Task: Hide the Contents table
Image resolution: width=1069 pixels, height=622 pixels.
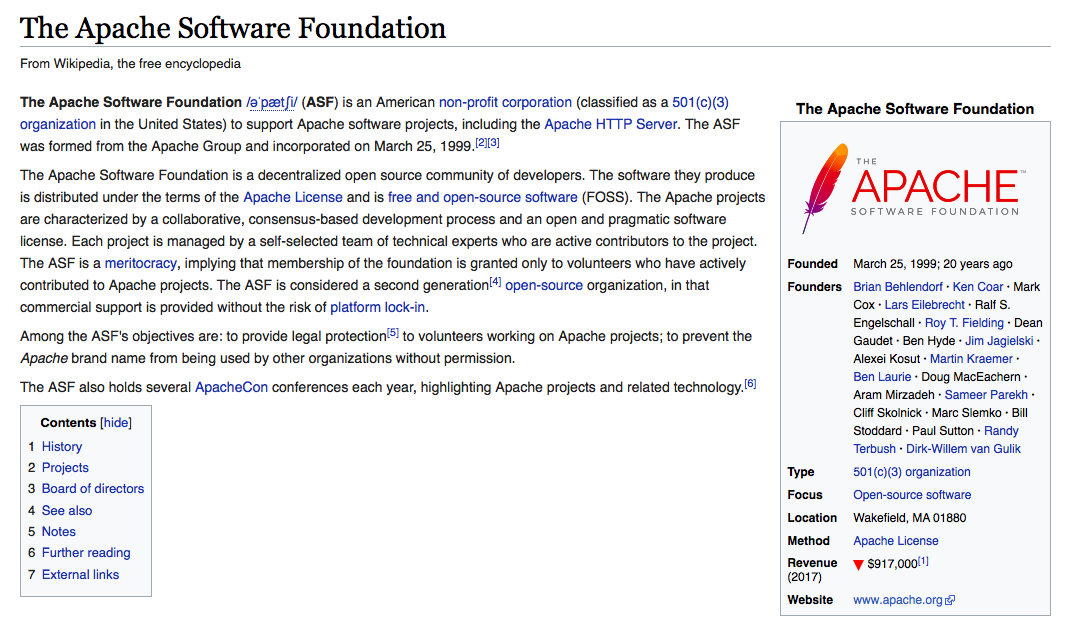Action: coord(116,423)
